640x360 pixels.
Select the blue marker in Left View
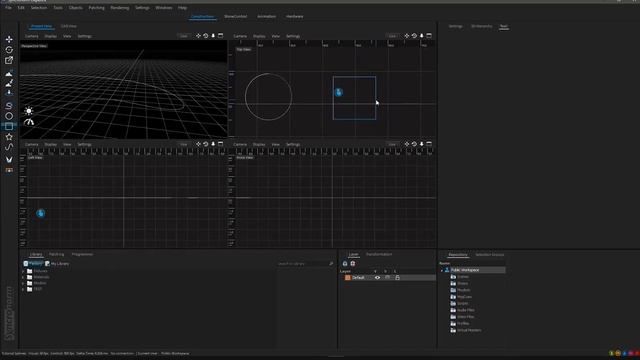point(40,213)
